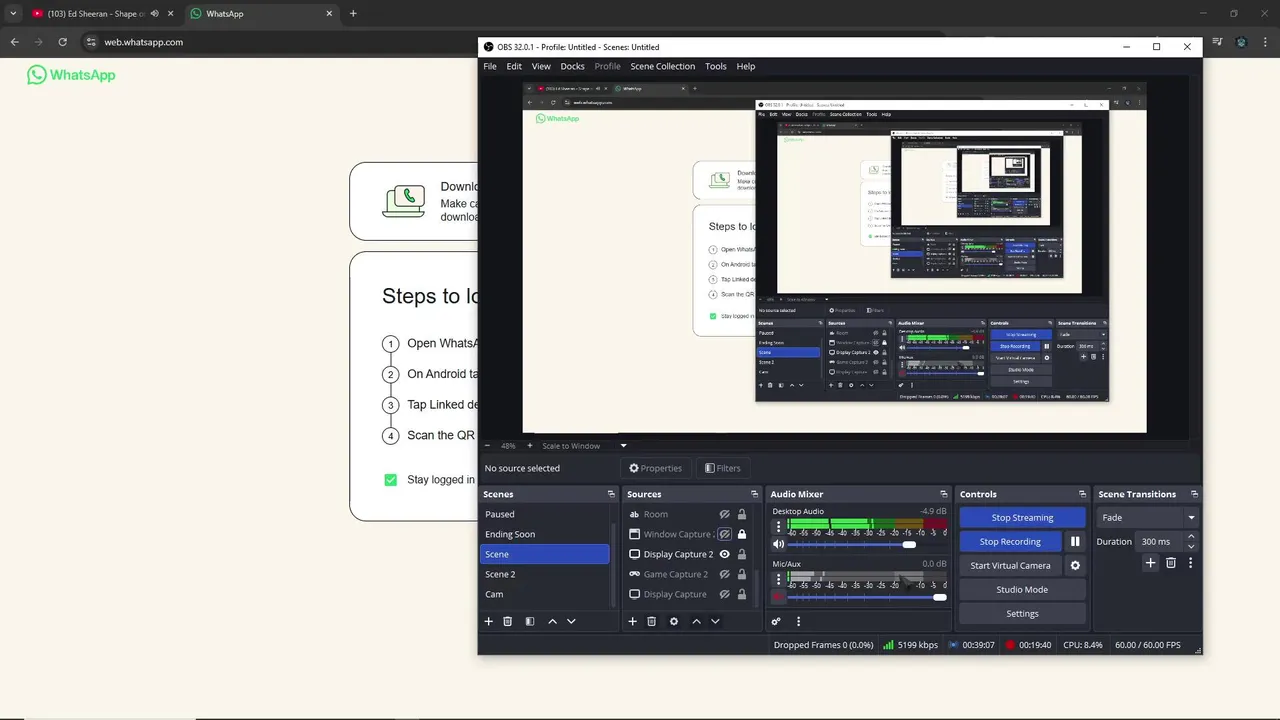Click Start Virtual Camera button
This screenshot has height=720, width=1280.
(x=1010, y=565)
